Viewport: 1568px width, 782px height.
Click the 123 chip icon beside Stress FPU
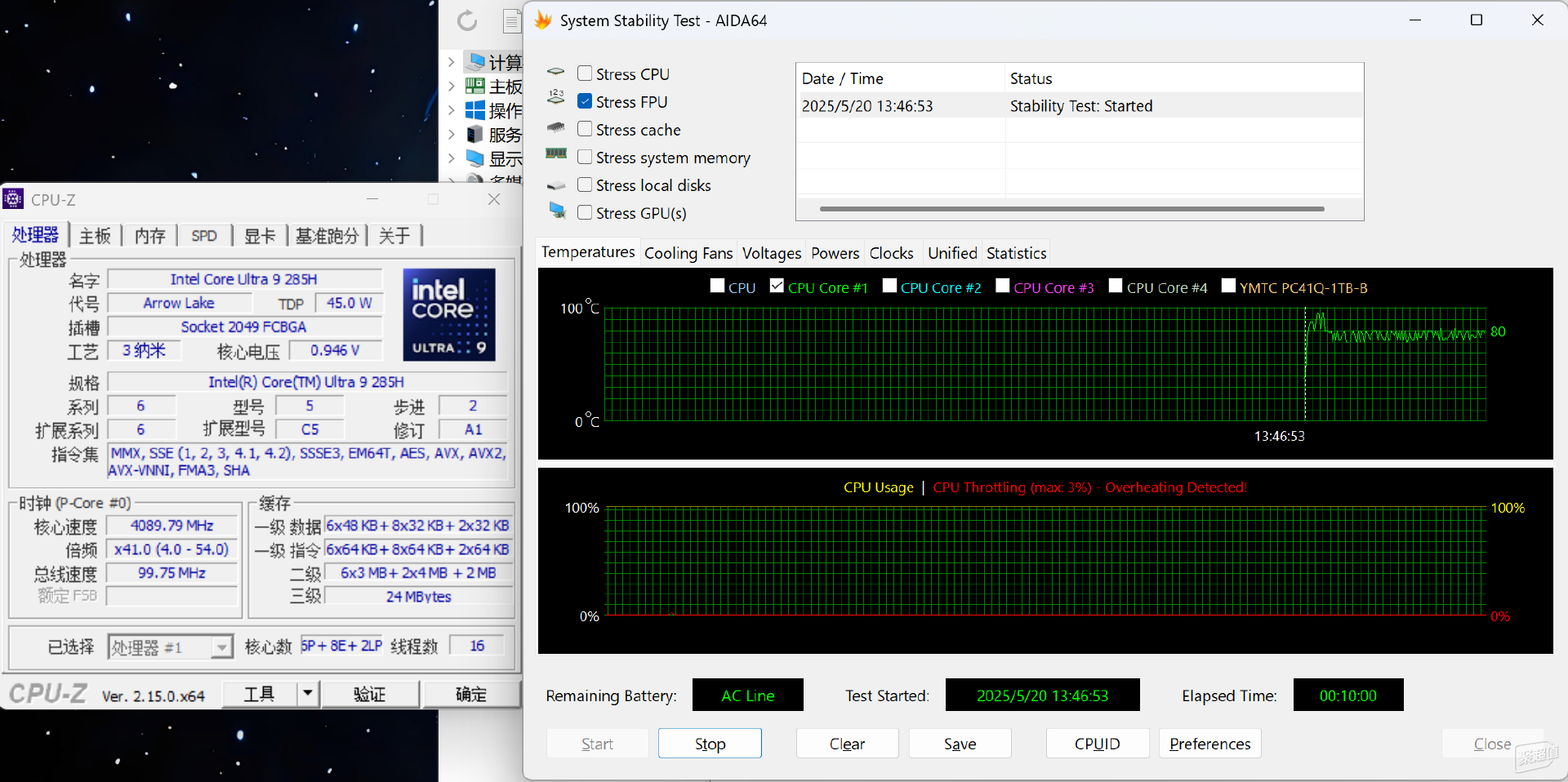(556, 97)
